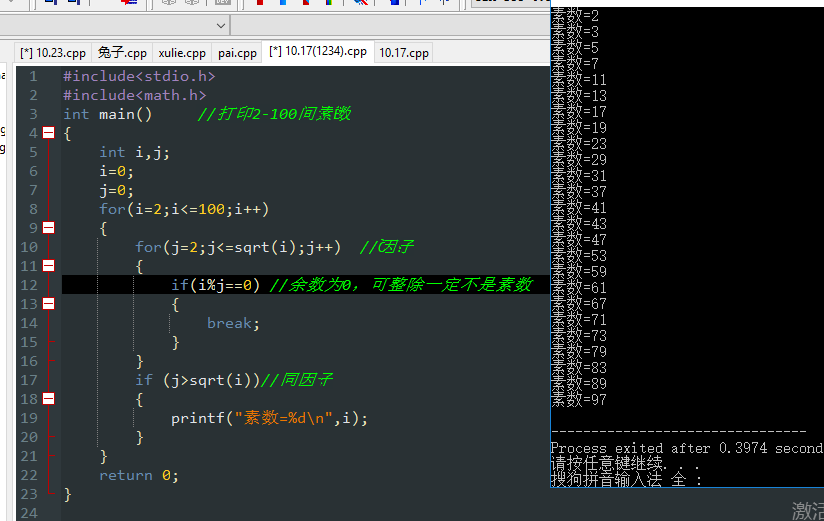Collapse the if(i%j==0) block fold at line 13
Image resolution: width=824 pixels, height=521 pixels.
pyautogui.click(x=48, y=303)
